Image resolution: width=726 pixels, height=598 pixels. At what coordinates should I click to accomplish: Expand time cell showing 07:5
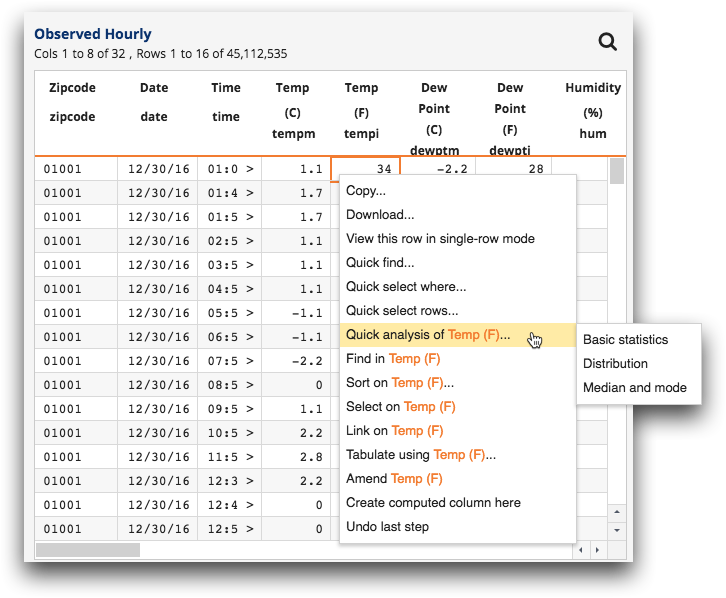coord(250,361)
